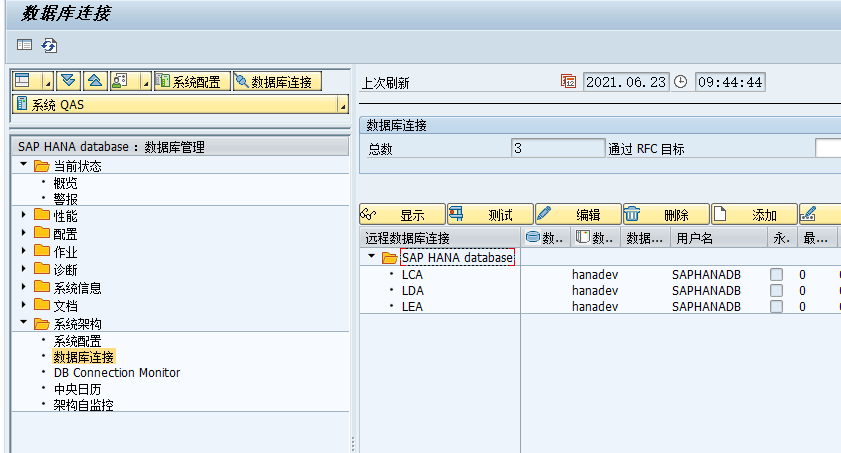Click the 测试 button
The height and width of the screenshot is (453, 841).
tap(490, 214)
